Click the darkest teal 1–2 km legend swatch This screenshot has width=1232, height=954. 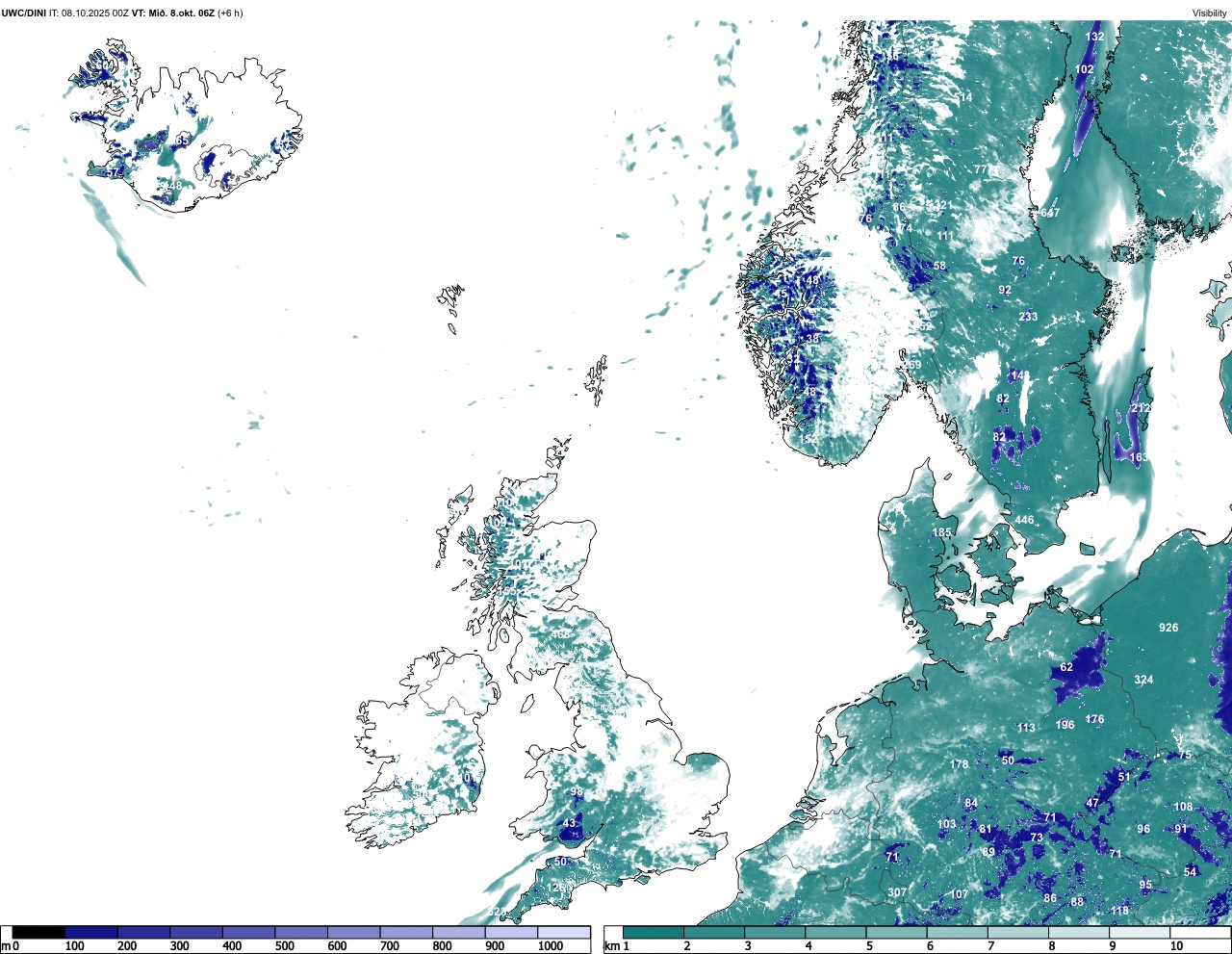654,932
